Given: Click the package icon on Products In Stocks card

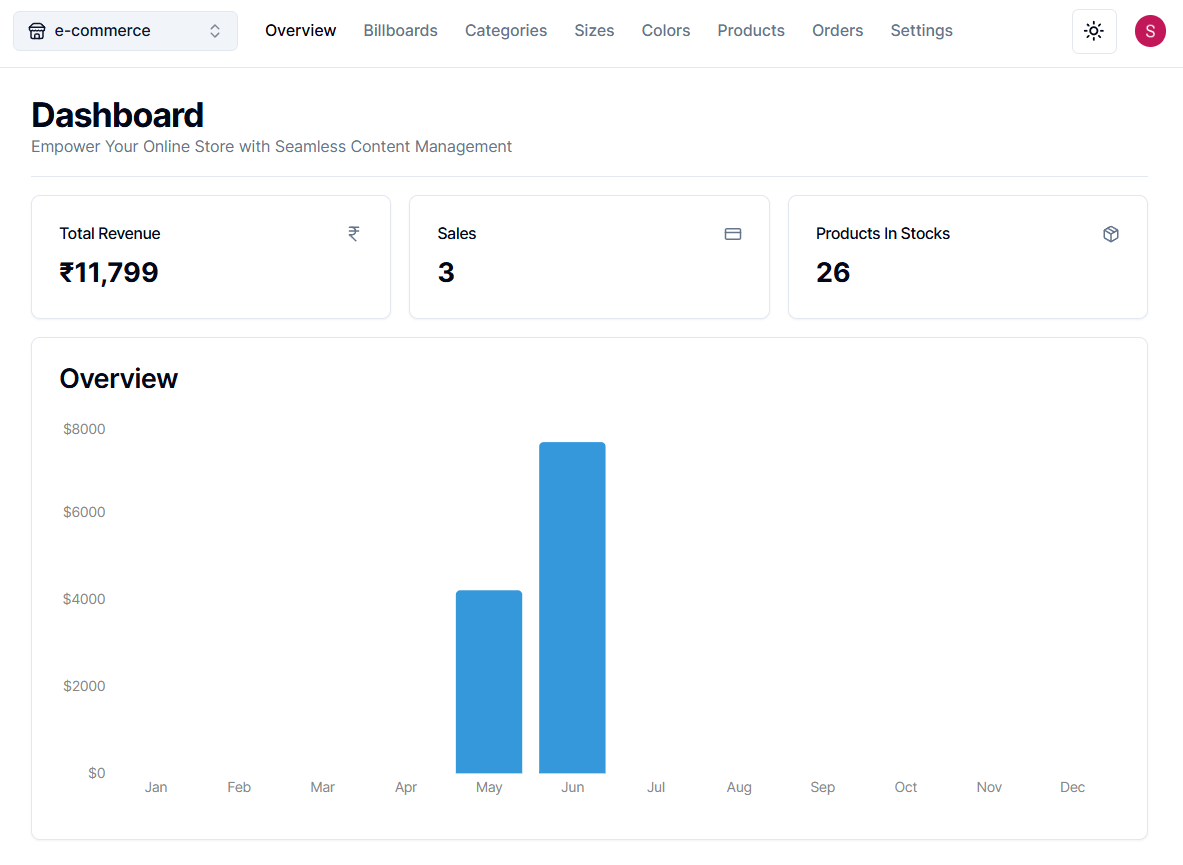Looking at the screenshot, I should 1111,233.
